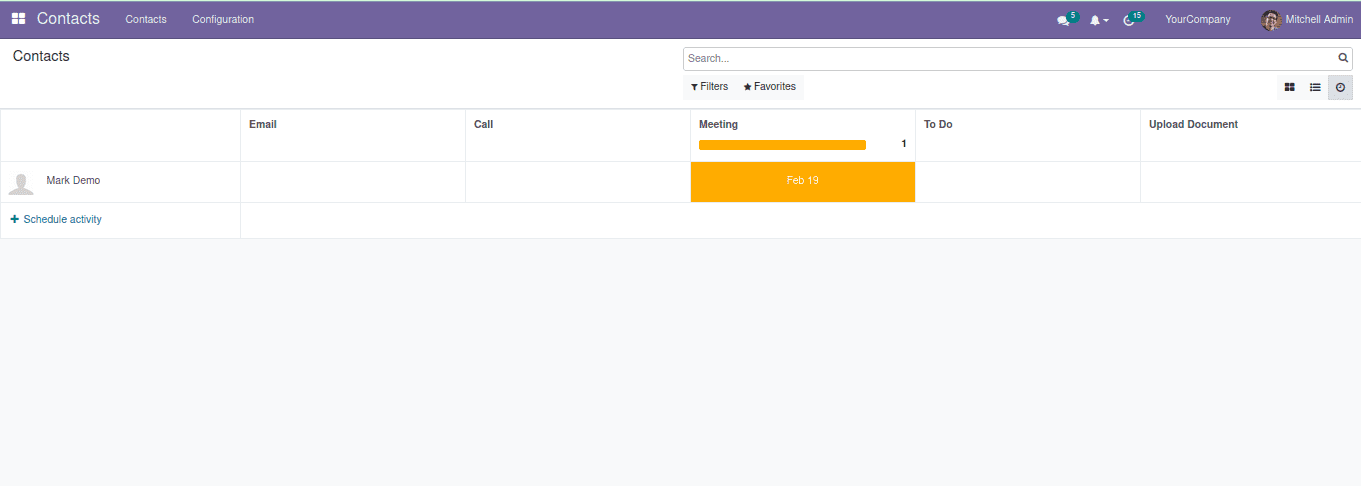Switch to List view
This screenshot has width=1361, height=486.
coord(1315,88)
